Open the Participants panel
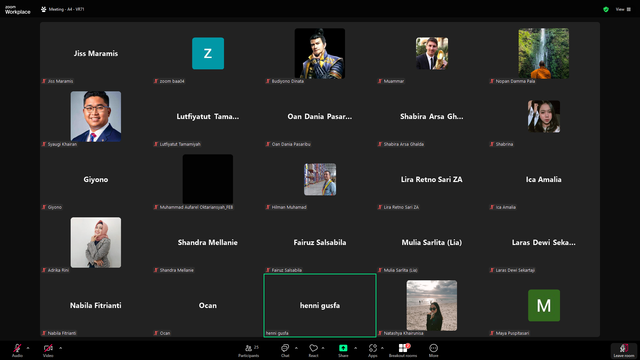Screen dimensions: 640x360 coord(249,350)
